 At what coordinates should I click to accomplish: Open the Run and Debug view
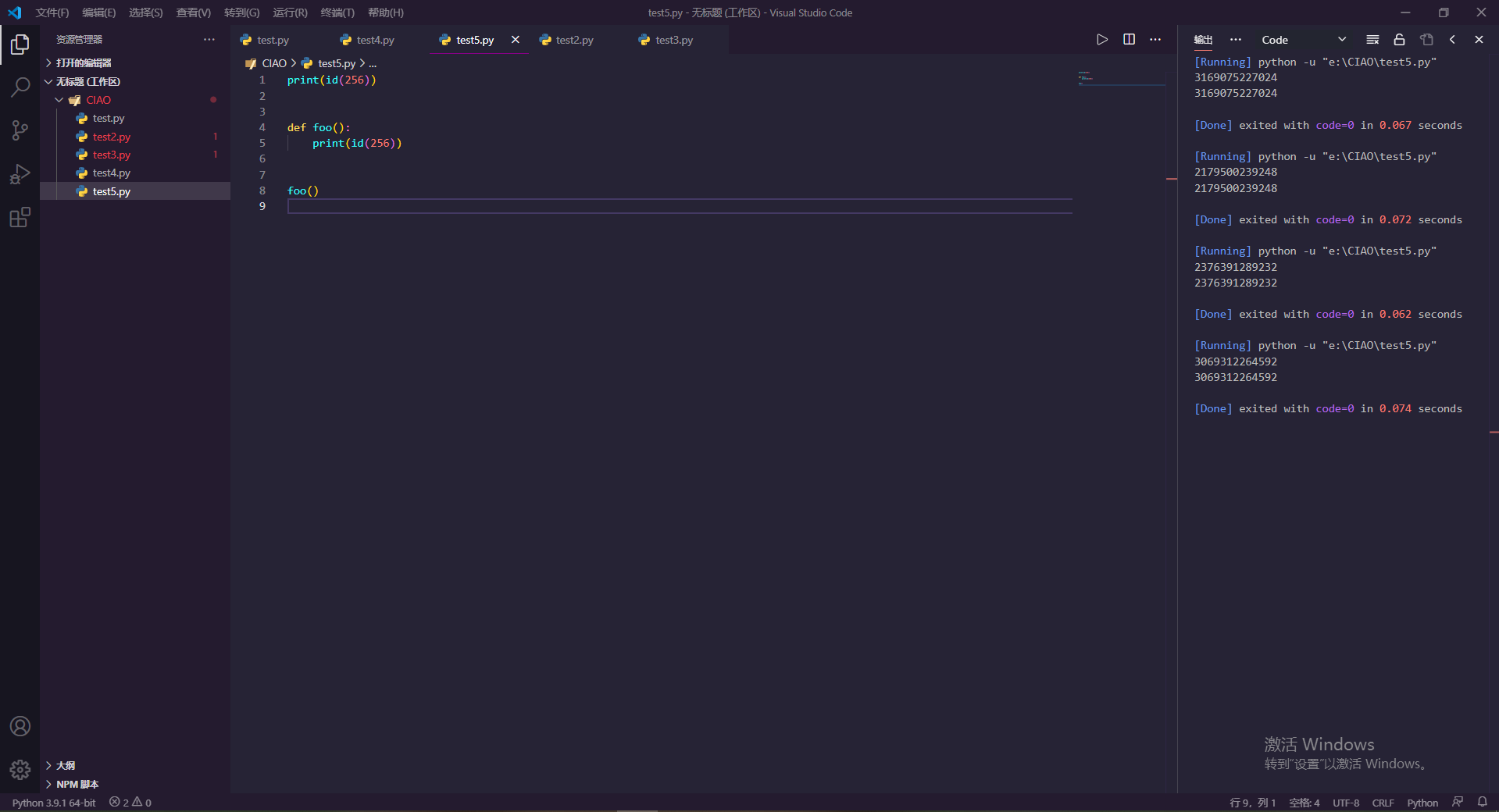coord(20,174)
